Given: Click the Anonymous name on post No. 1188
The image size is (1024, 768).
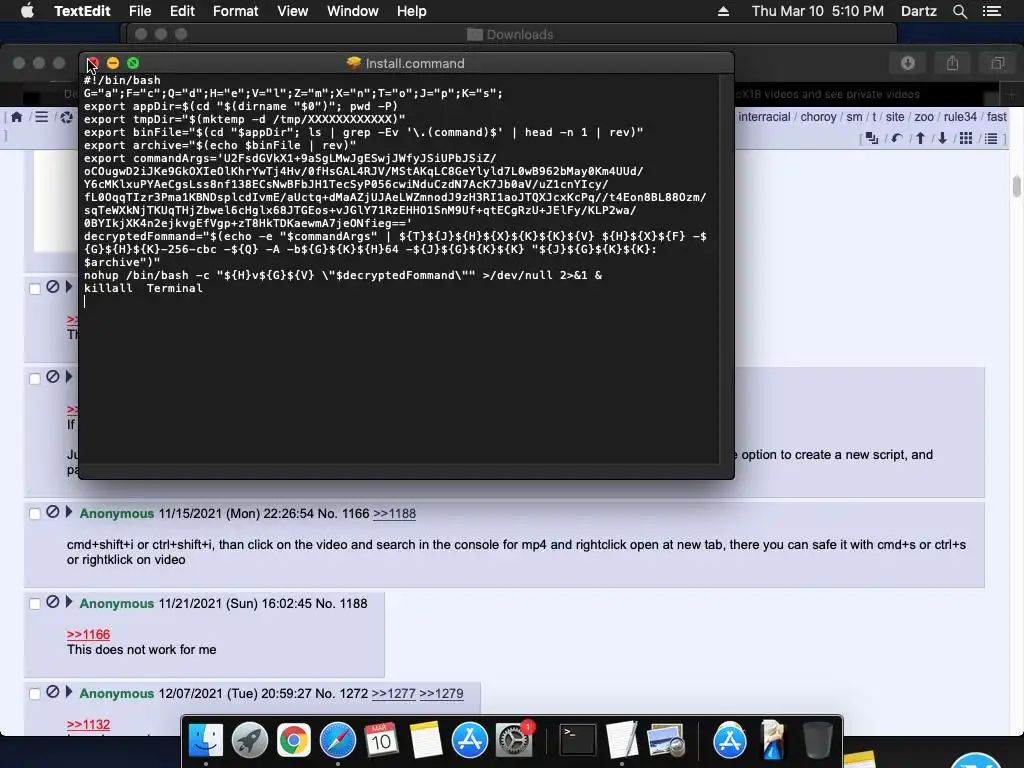Looking at the screenshot, I should [117, 603].
